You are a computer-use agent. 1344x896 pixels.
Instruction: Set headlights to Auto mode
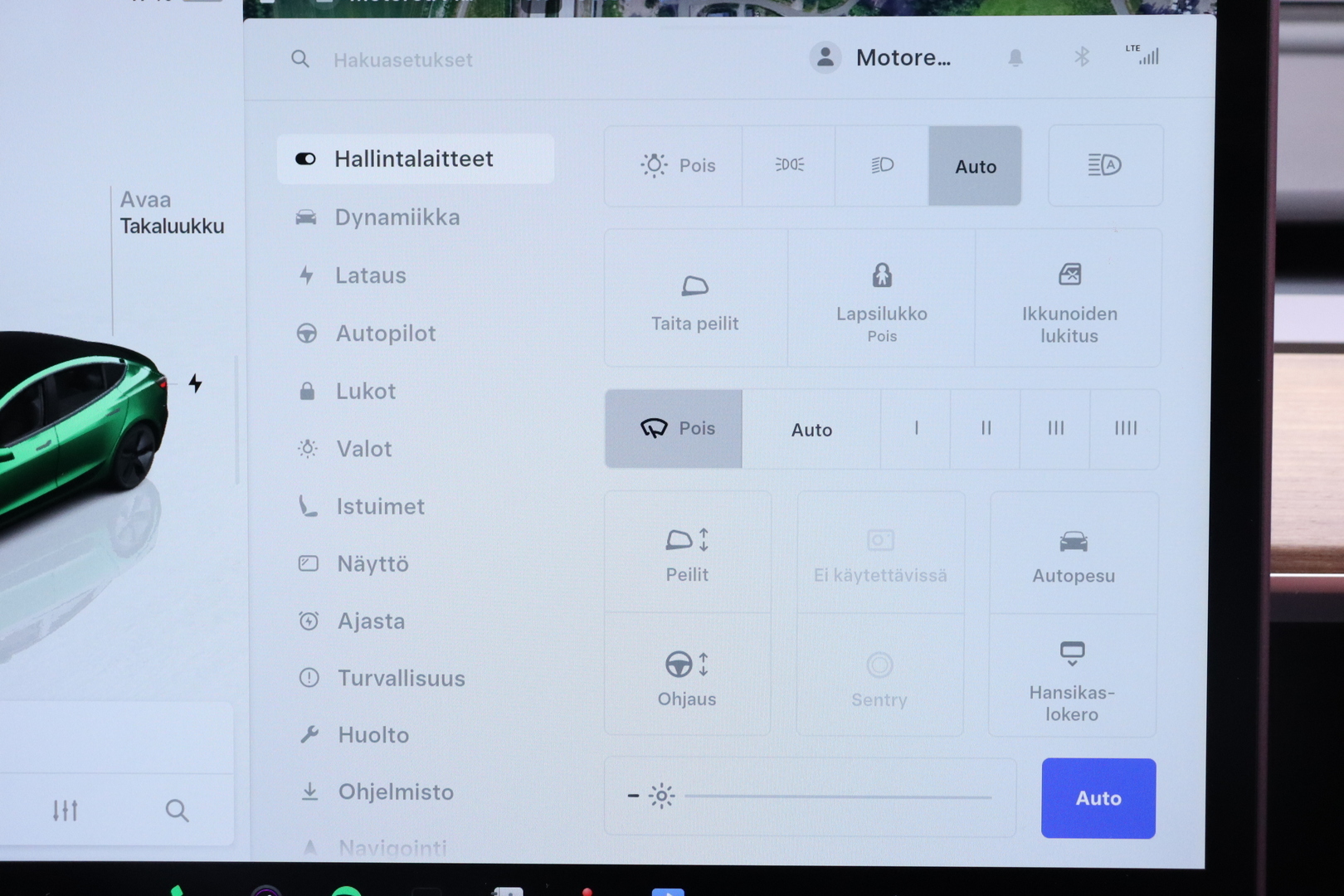click(975, 167)
